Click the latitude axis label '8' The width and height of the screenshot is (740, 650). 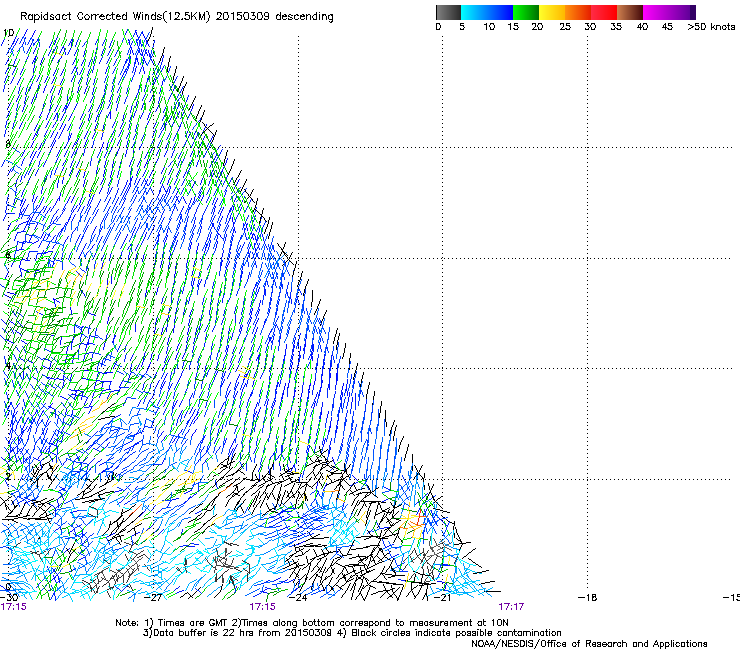pyautogui.click(x=8, y=144)
